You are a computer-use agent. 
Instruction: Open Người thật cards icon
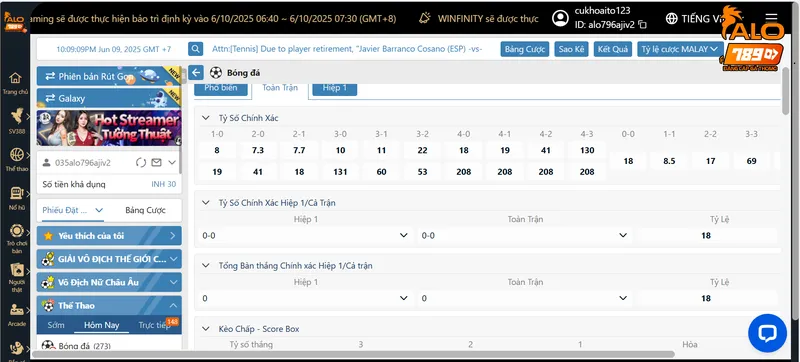click(17, 270)
